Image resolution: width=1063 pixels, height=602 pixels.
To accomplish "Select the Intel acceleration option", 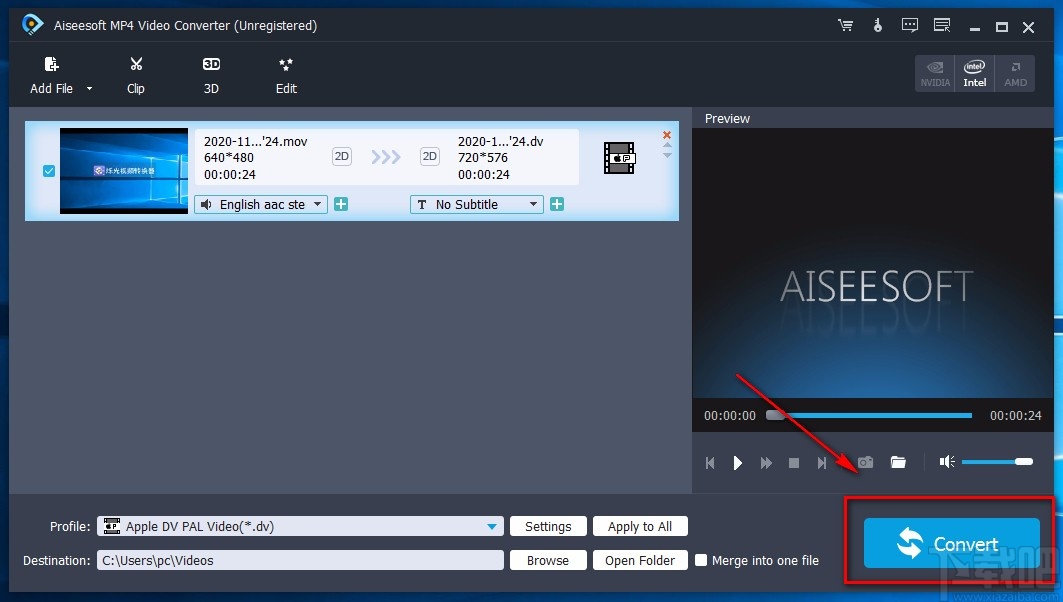I will click(974, 73).
